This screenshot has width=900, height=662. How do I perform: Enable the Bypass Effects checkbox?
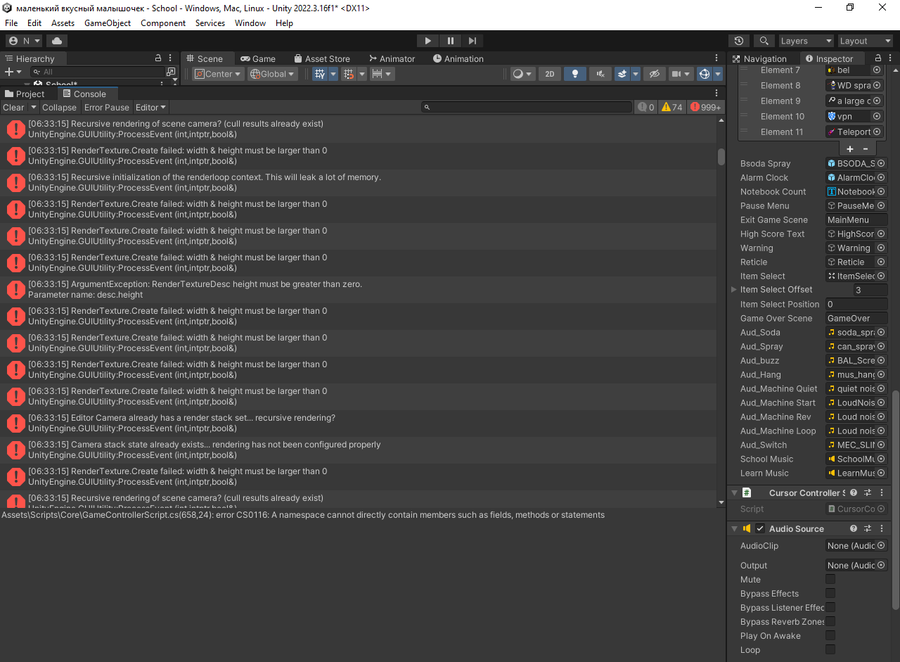[830, 593]
